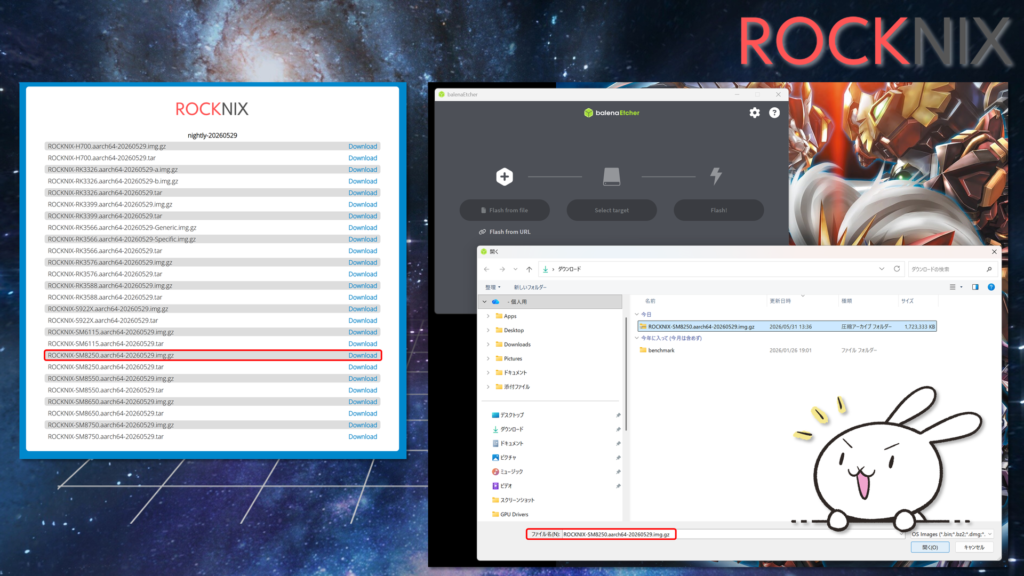Download ROCKNIX-SM8250 img.gz from nightly list

tap(362, 355)
